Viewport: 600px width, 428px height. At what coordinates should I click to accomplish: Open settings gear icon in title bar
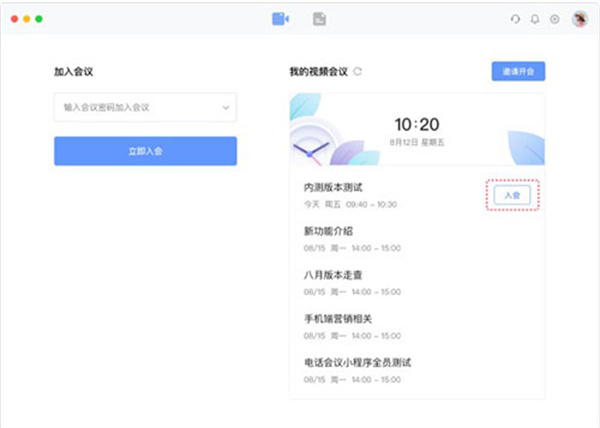pyautogui.click(x=555, y=19)
